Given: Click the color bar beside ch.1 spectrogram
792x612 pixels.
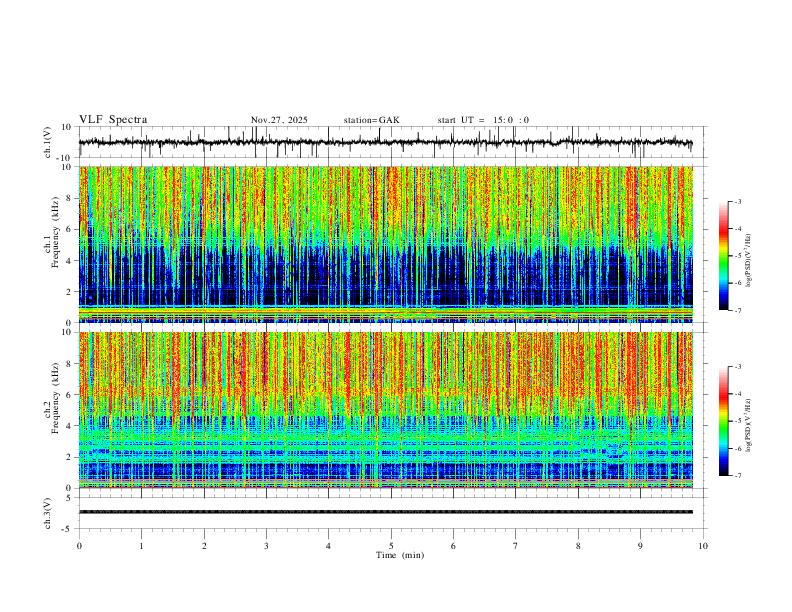Looking at the screenshot, I should coord(724,256).
